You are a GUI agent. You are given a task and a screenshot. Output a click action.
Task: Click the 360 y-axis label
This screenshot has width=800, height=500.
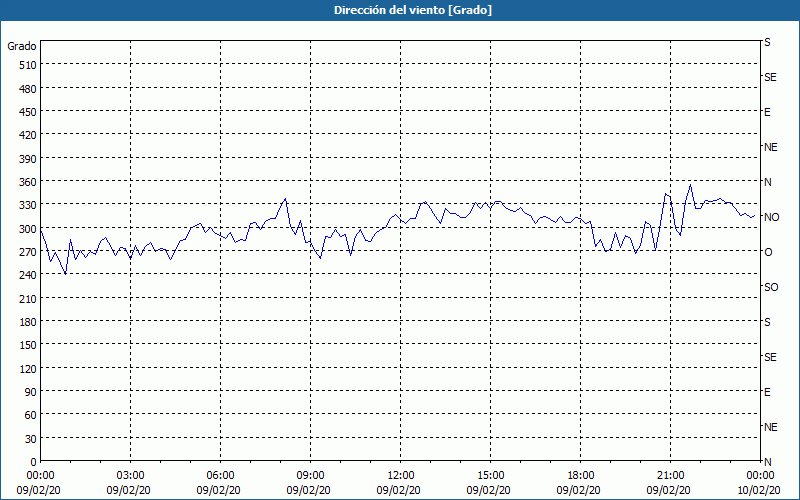(x=27, y=182)
